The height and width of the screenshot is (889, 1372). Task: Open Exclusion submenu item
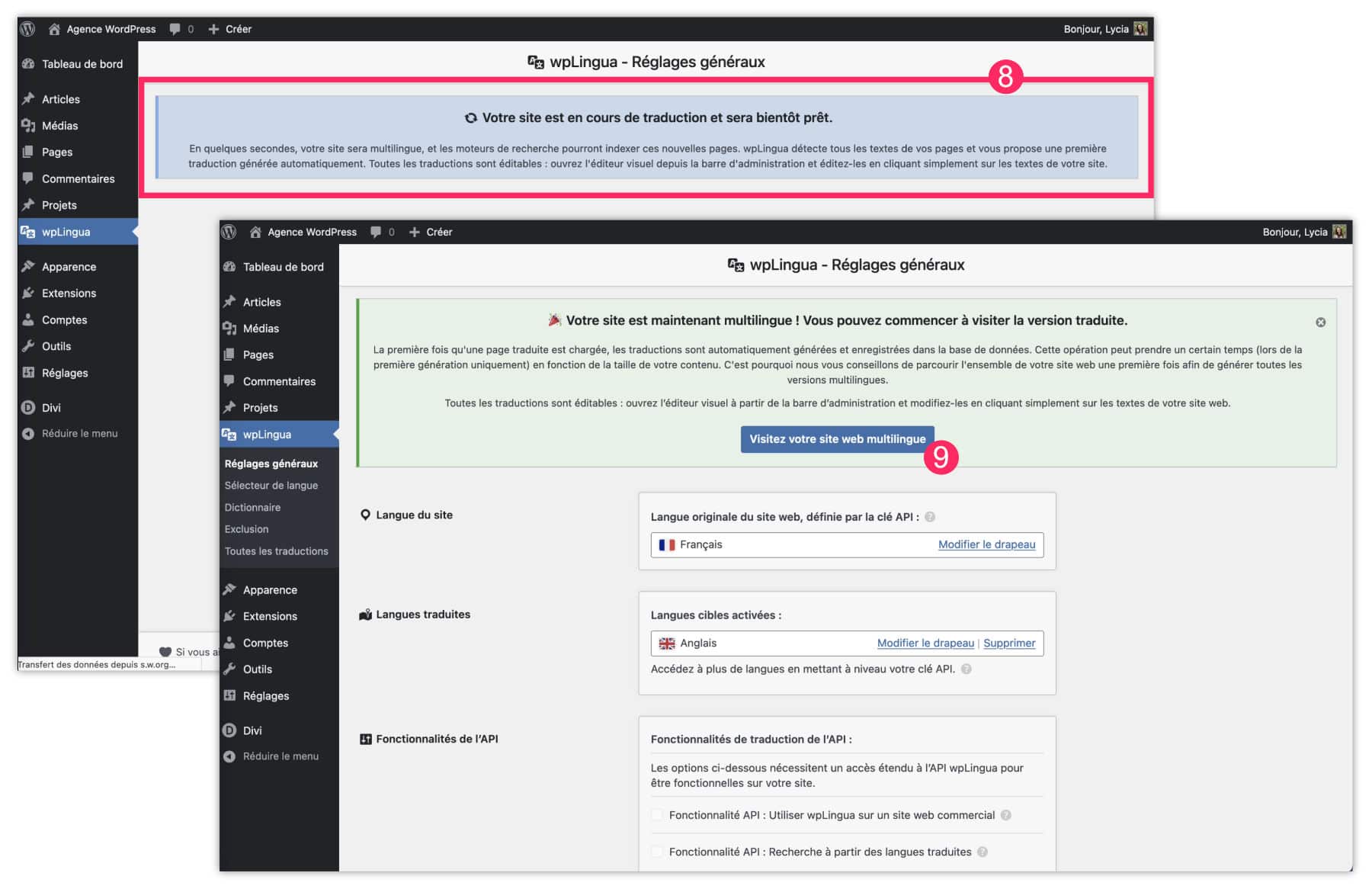[246, 529]
